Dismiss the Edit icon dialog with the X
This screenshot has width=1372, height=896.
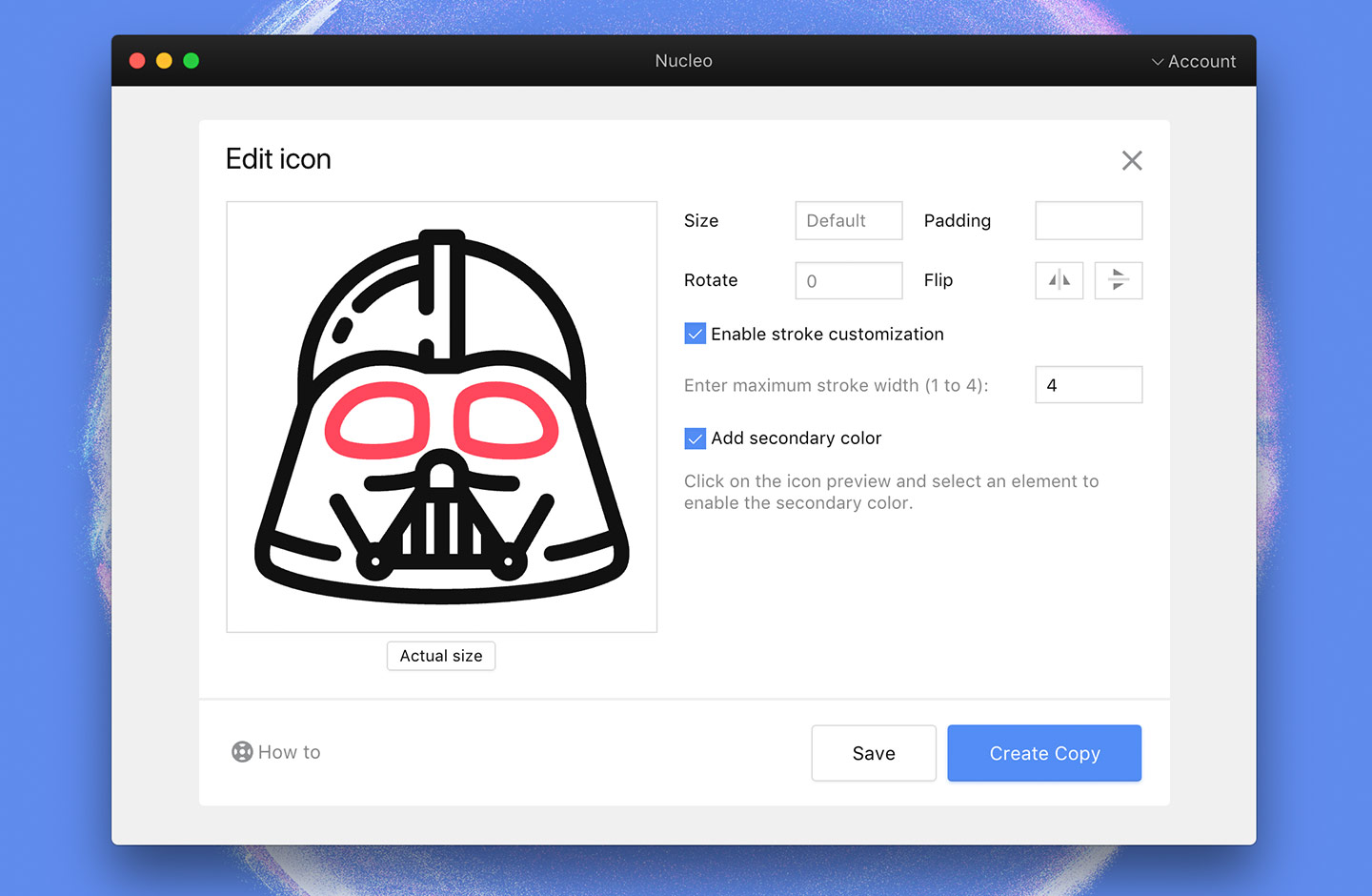coord(1132,160)
